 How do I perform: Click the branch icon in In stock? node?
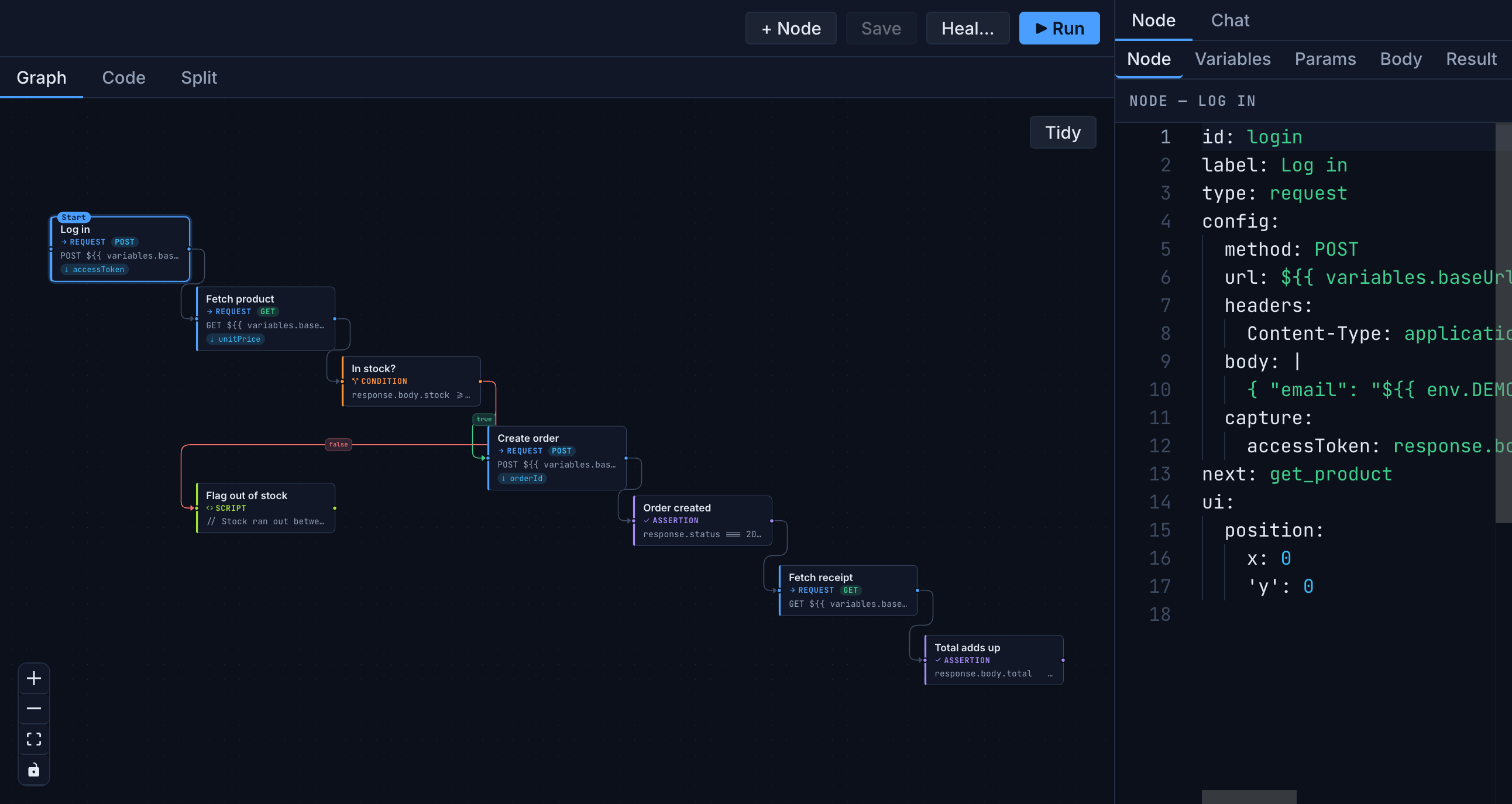click(355, 382)
